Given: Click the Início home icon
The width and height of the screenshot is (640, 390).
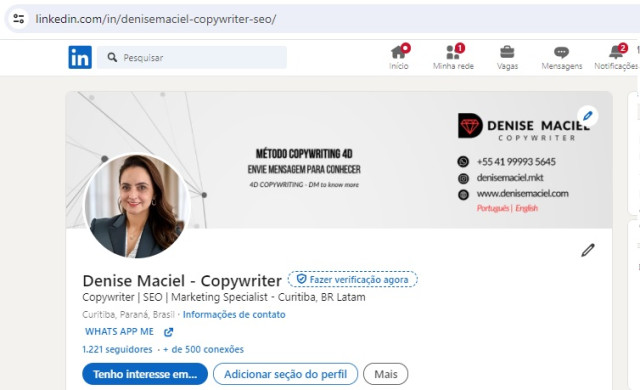Looking at the screenshot, I should [399, 52].
